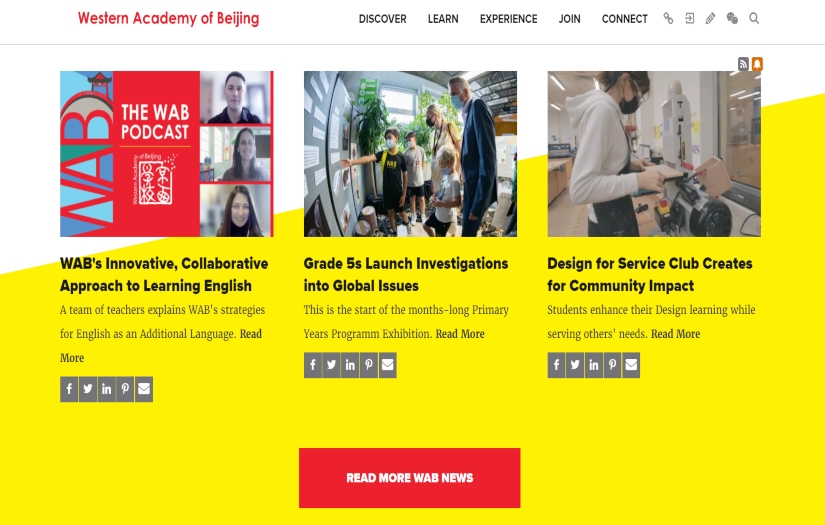
Task: Click the RSS feed icon
Action: (x=743, y=64)
